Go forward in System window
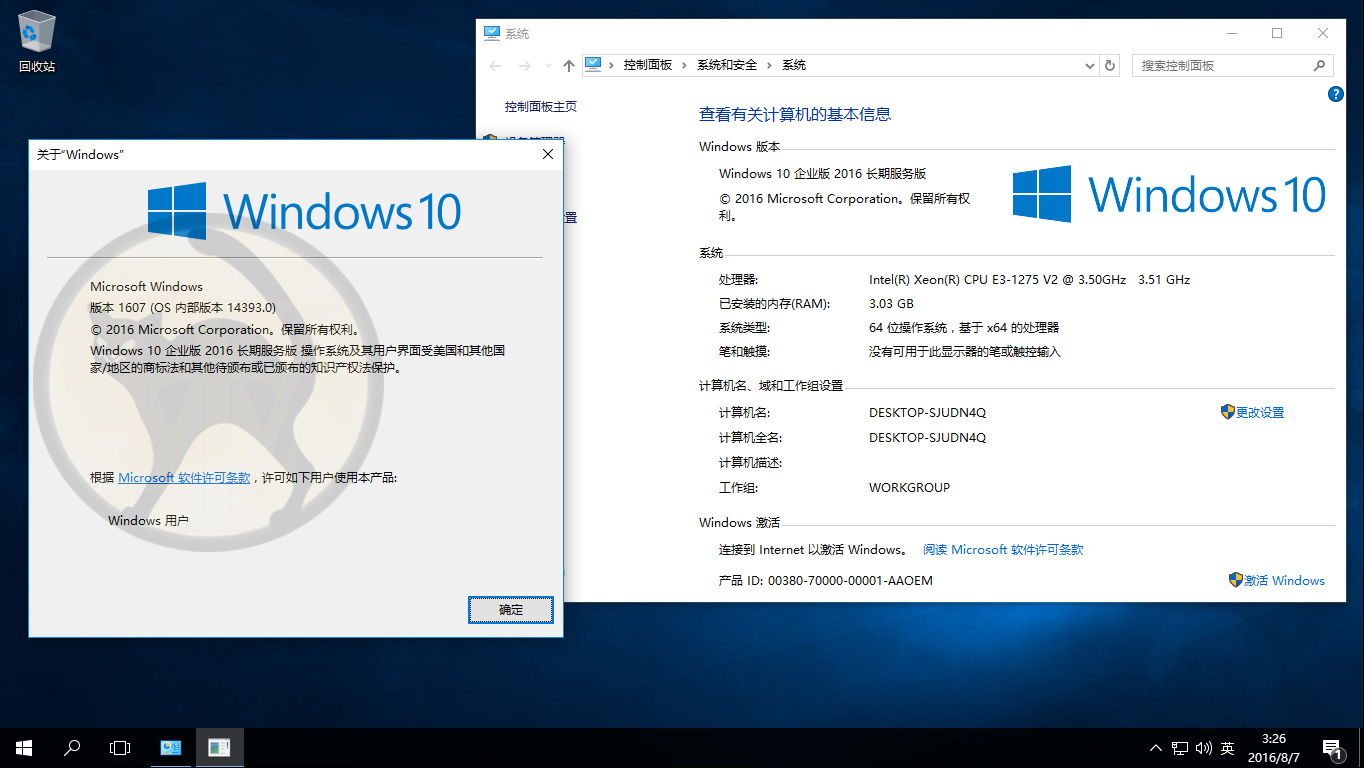 tap(525, 65)
